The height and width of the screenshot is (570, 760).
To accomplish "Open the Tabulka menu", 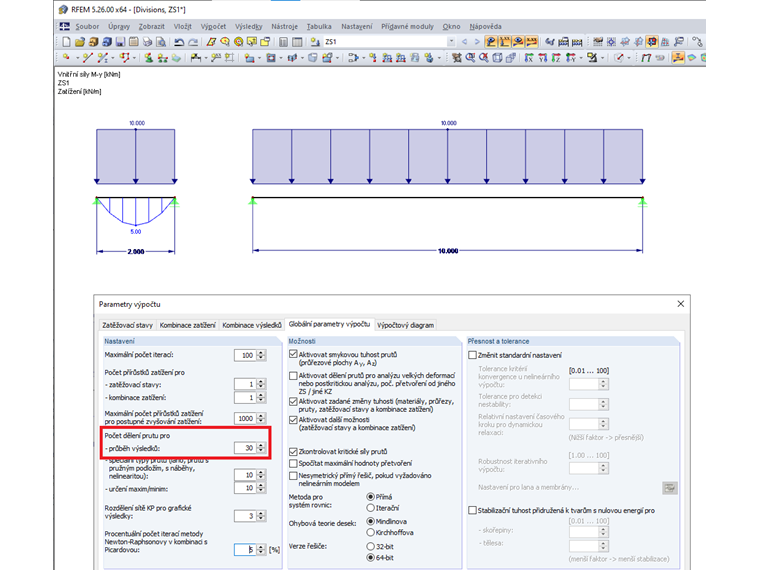I will [319, 26].
